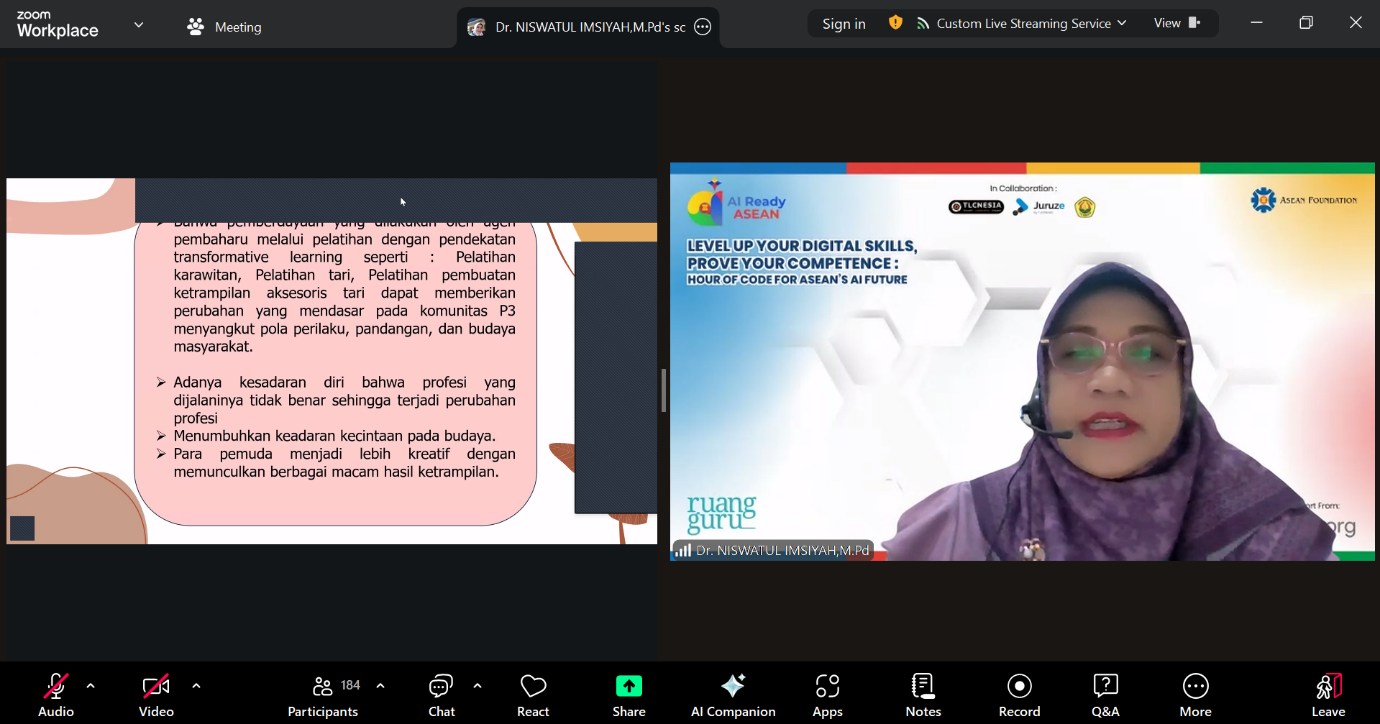The height and width of the screenshot is (724, 1380).
Task: Open Custom Live Streaming Service dropdown
Action: [x=1030, y=24]
